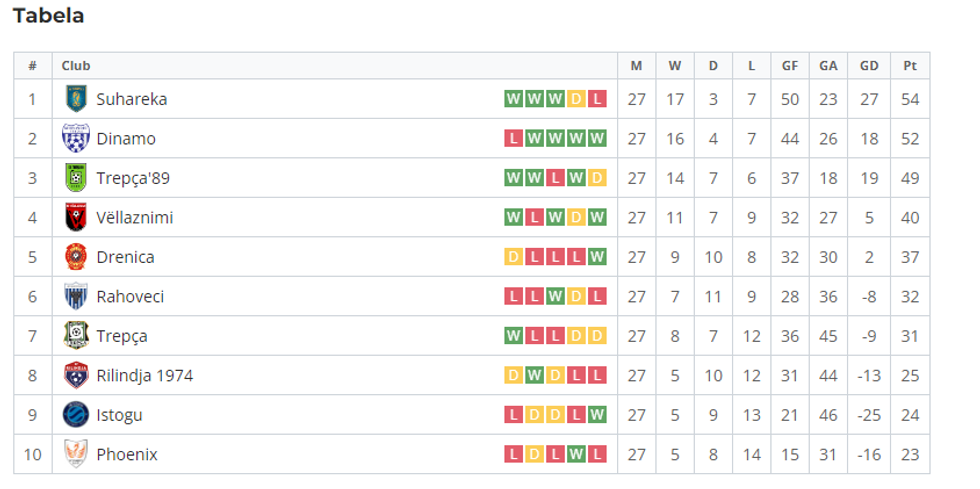
Task: Click the Drenica club badge
Action: pyautogui.click(x=76, y=257)
